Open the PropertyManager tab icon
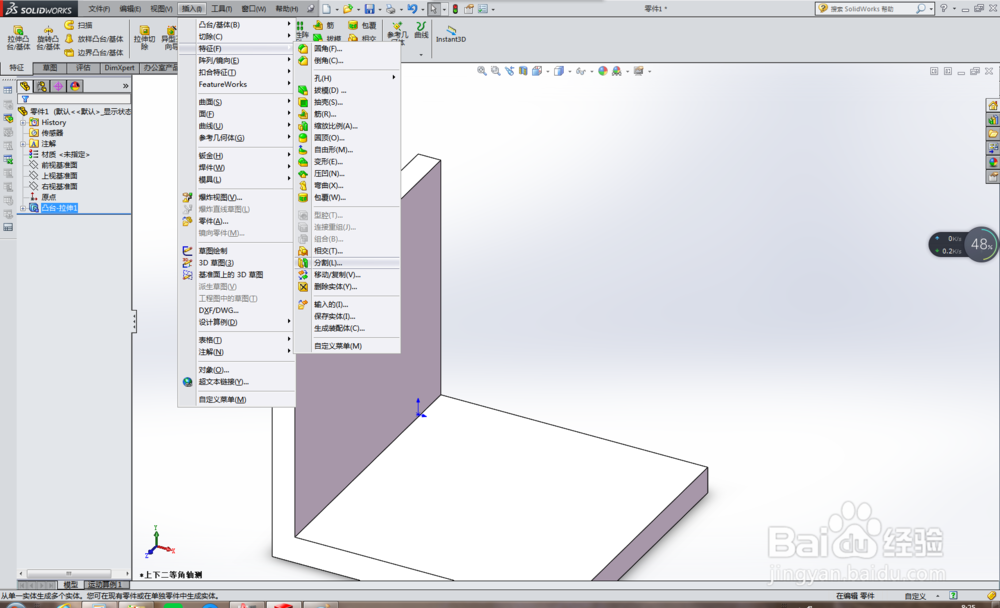Image resolution: width=1000 pixels, height=608 pixels. (41, 86)
